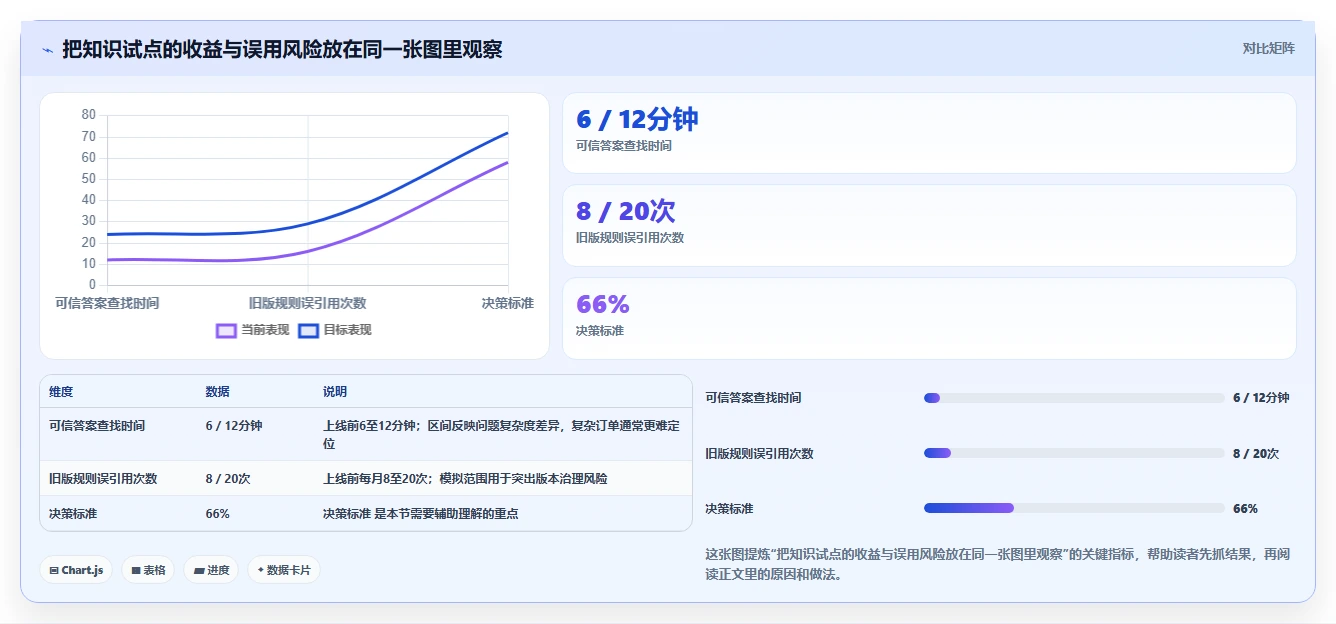The height and width of the screenshot is (624, 1336).
Task: Click 决策标准 progress bar
Action: point(1074,508)
